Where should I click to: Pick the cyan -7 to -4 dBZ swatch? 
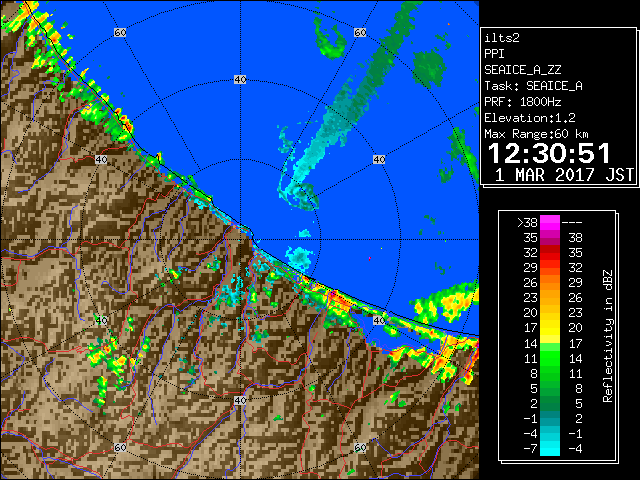coord(550,449)
